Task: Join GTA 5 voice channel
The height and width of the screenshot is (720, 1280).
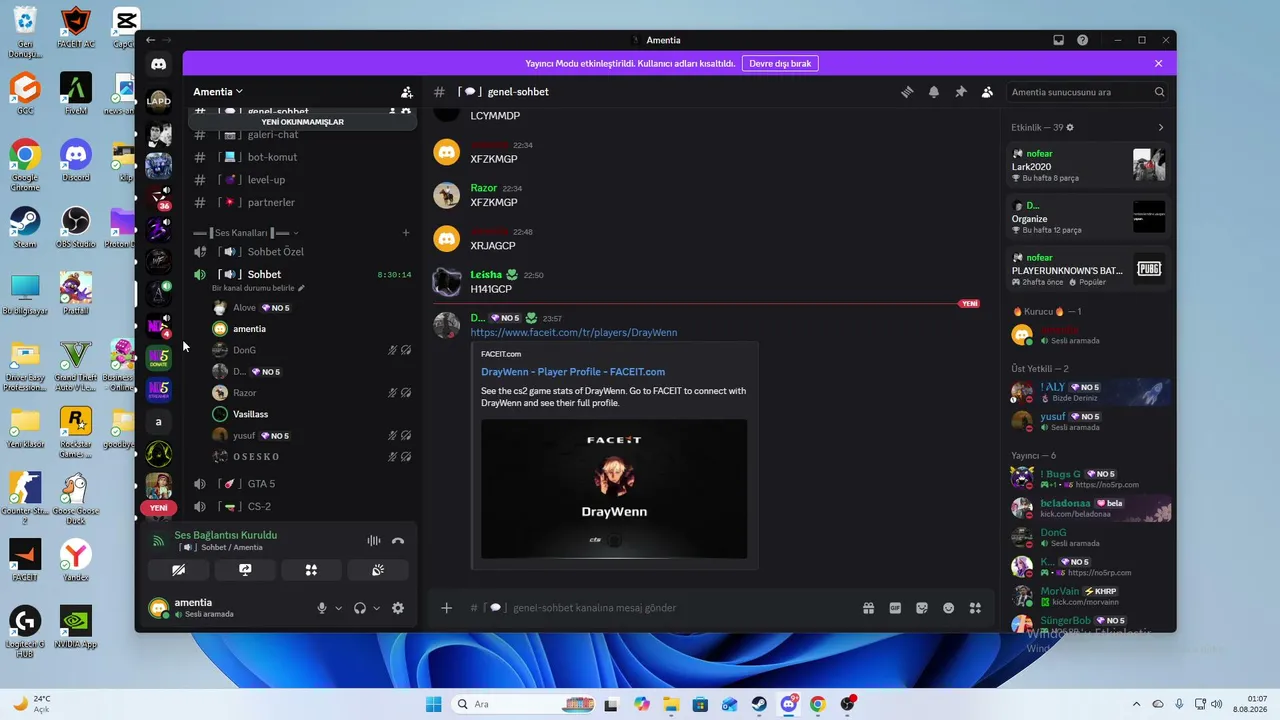Action: tap(302, 484)
